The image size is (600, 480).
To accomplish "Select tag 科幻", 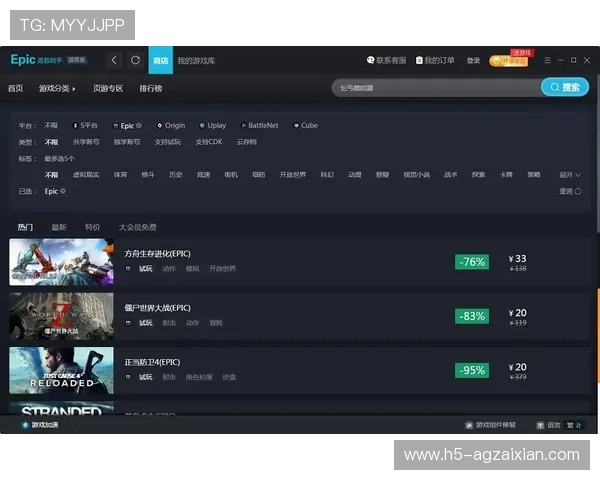I will (x=327, y=175).
